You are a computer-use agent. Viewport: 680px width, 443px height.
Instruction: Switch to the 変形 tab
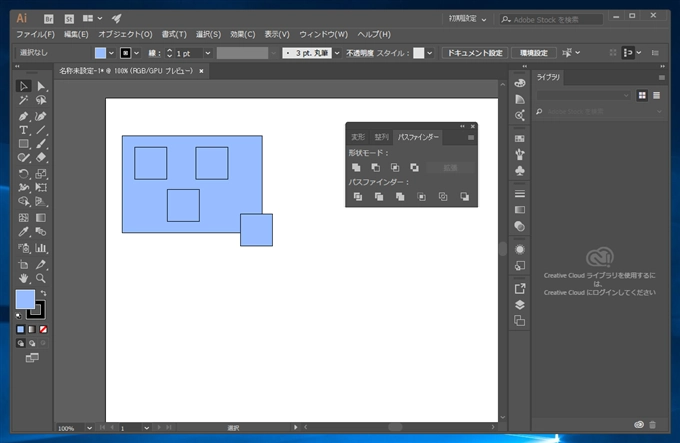pos(358,137)
